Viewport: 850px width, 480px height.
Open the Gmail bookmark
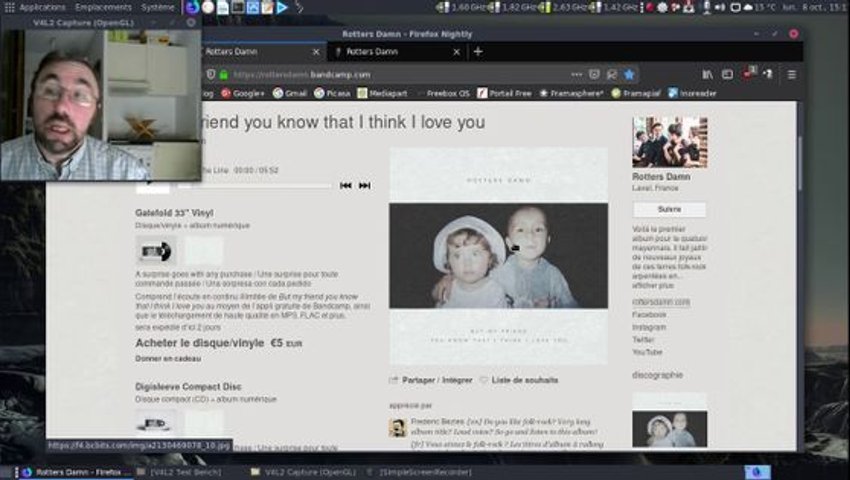[x=290, y=93]
